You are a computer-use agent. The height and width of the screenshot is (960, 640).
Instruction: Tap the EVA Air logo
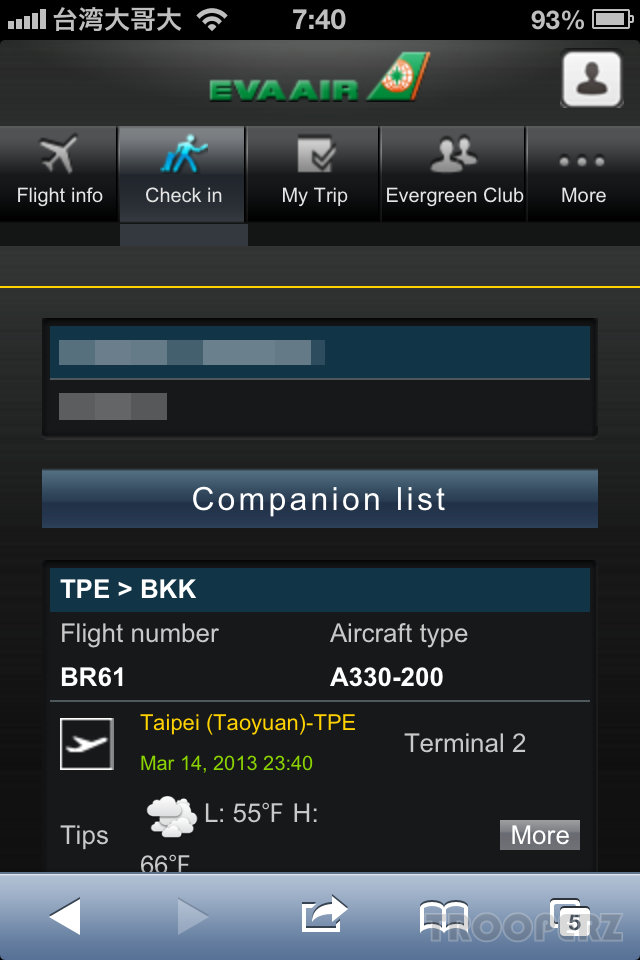pos(319,78)
